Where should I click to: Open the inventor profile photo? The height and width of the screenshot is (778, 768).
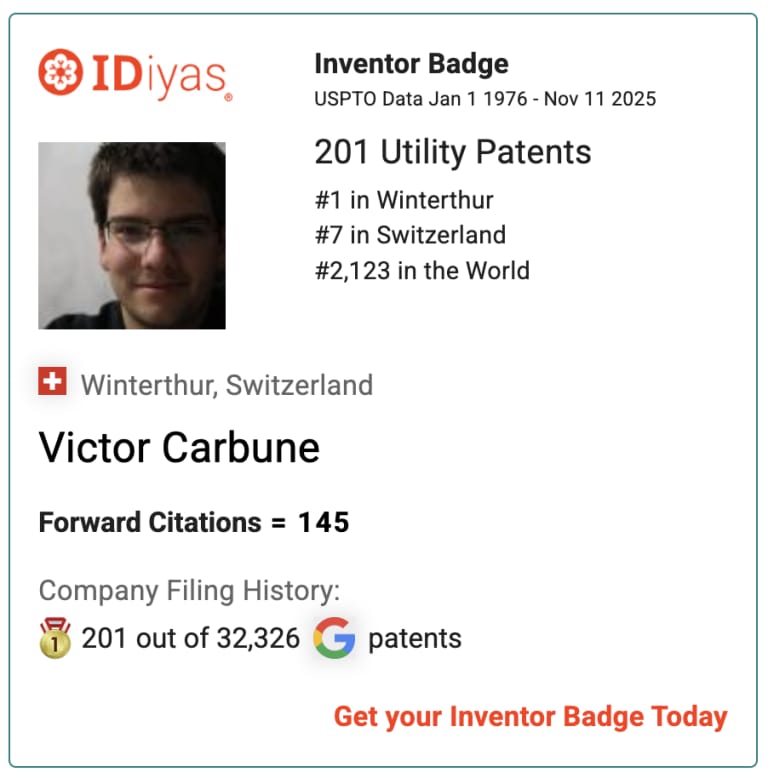(132, 236)
